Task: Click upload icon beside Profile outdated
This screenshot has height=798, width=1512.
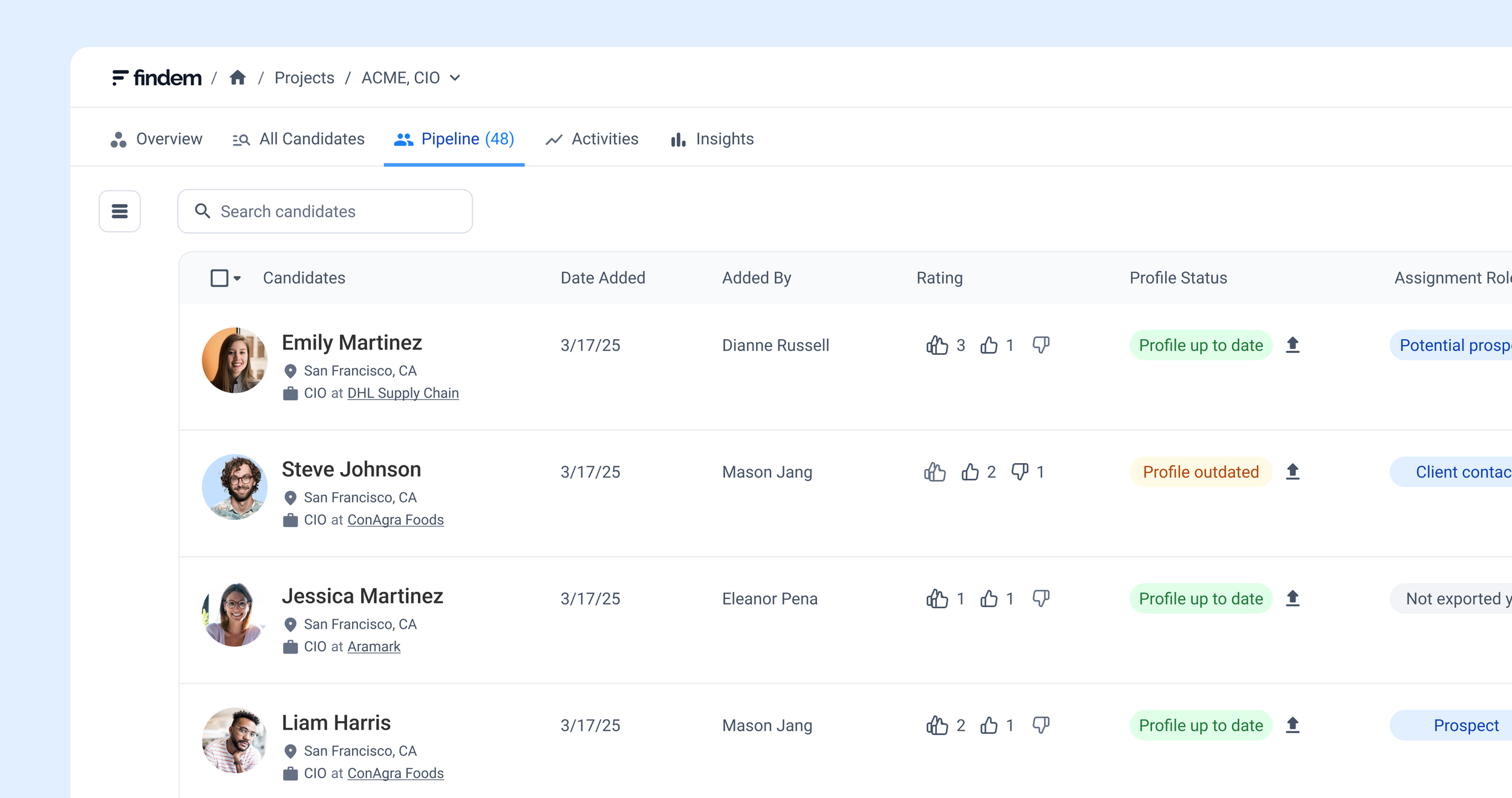Action: coord(1292,472)
